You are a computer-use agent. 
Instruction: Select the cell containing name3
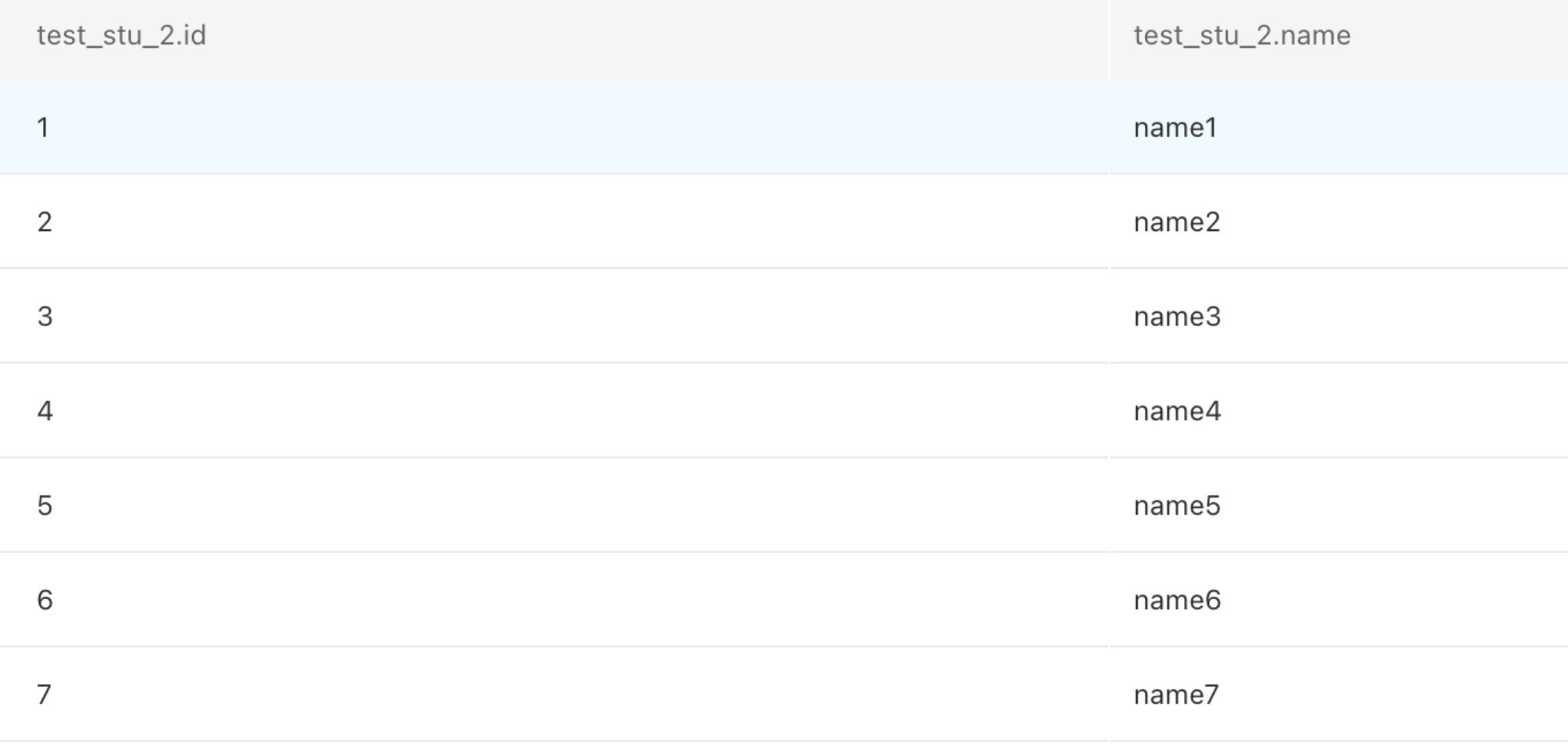click(x=1339, y=316)
